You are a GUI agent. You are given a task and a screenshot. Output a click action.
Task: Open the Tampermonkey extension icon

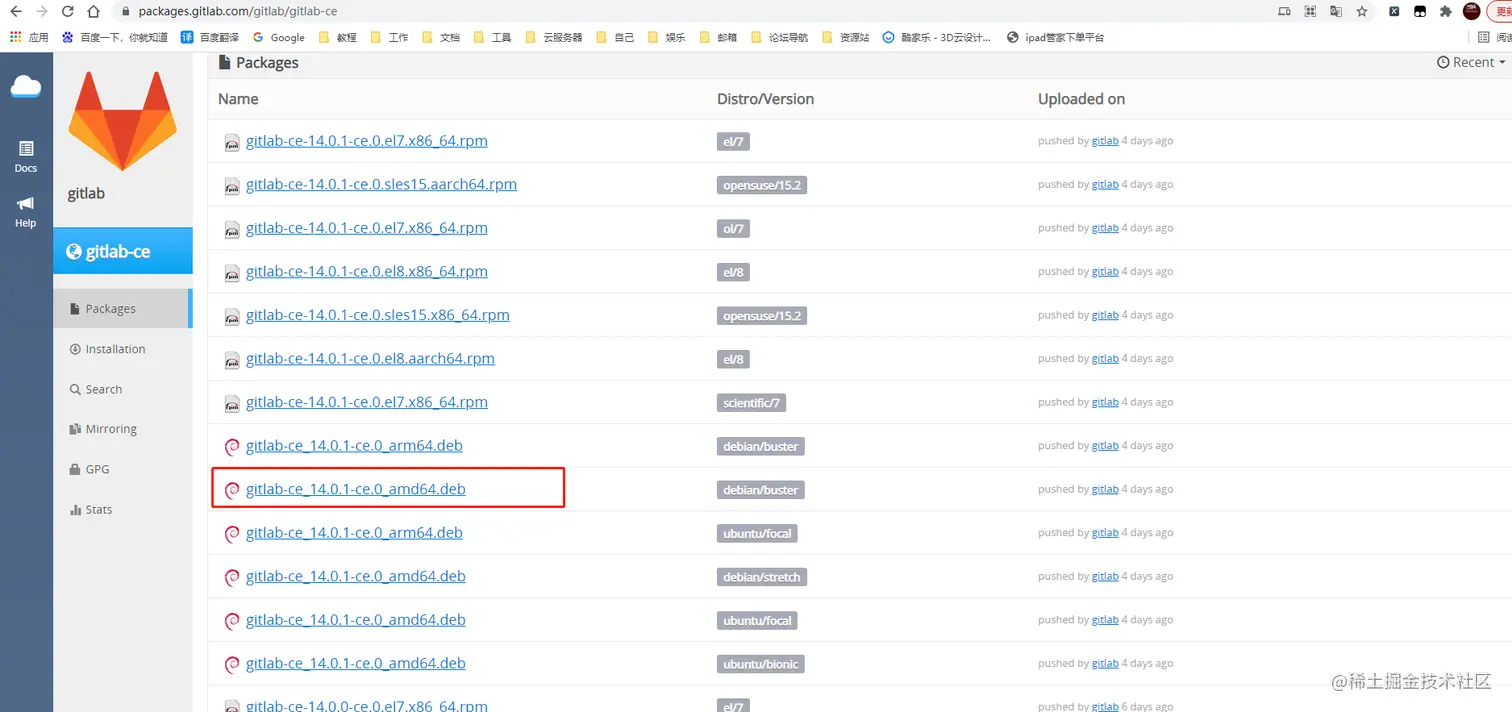click(1420, 12)
